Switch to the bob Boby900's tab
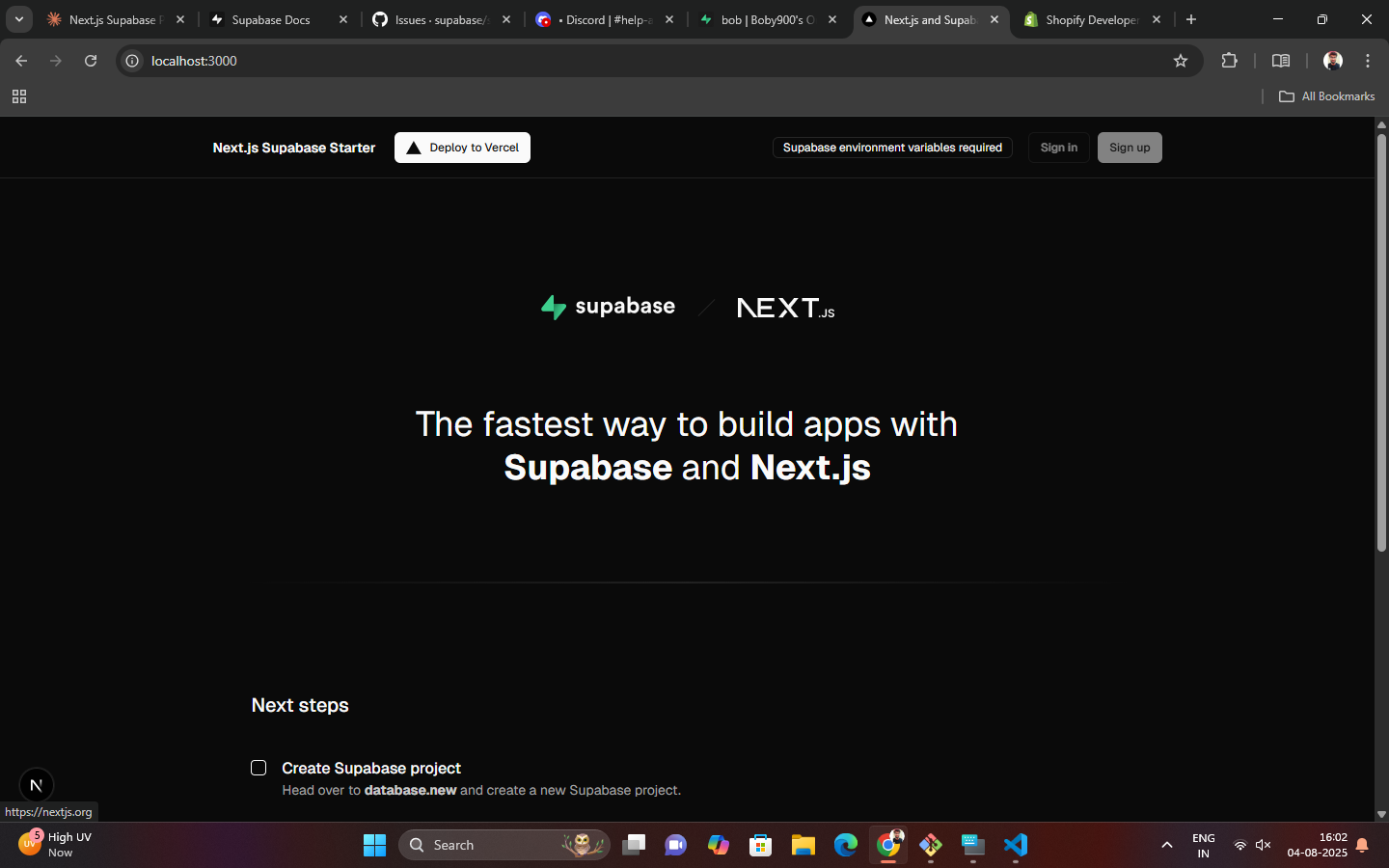Image resolution: width=1389 pixels, height=868 pixels. [768, 19]
